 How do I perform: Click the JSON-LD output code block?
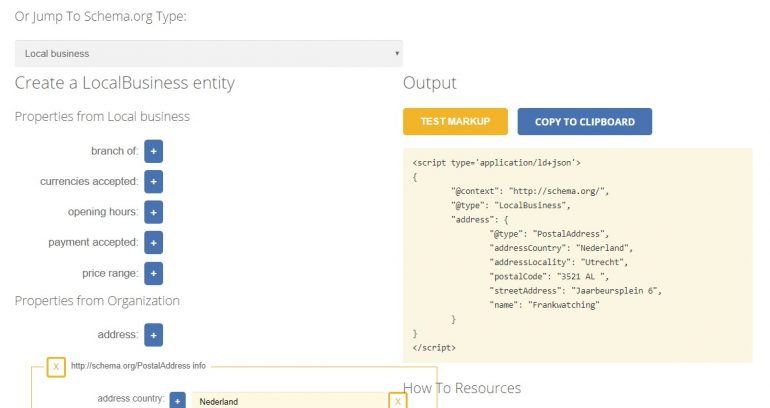click(578, 255)
